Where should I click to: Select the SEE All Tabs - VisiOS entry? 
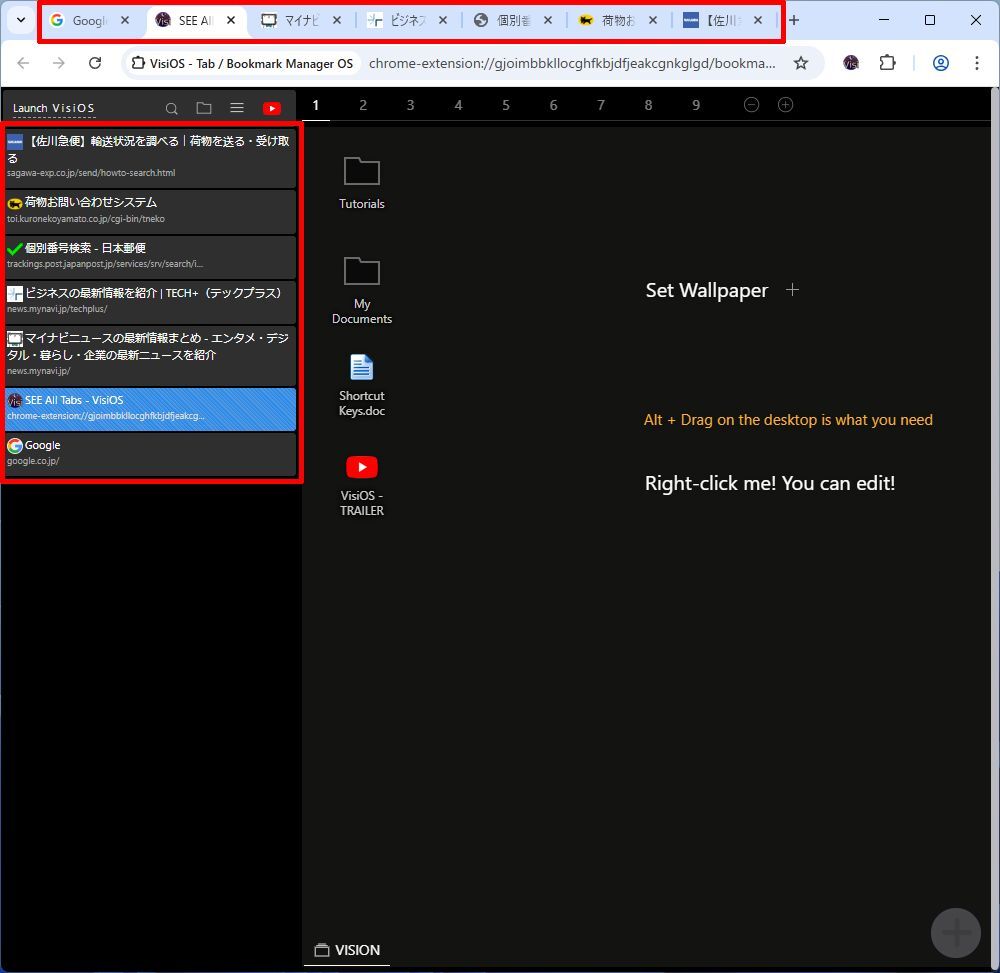tap(151, 409)
